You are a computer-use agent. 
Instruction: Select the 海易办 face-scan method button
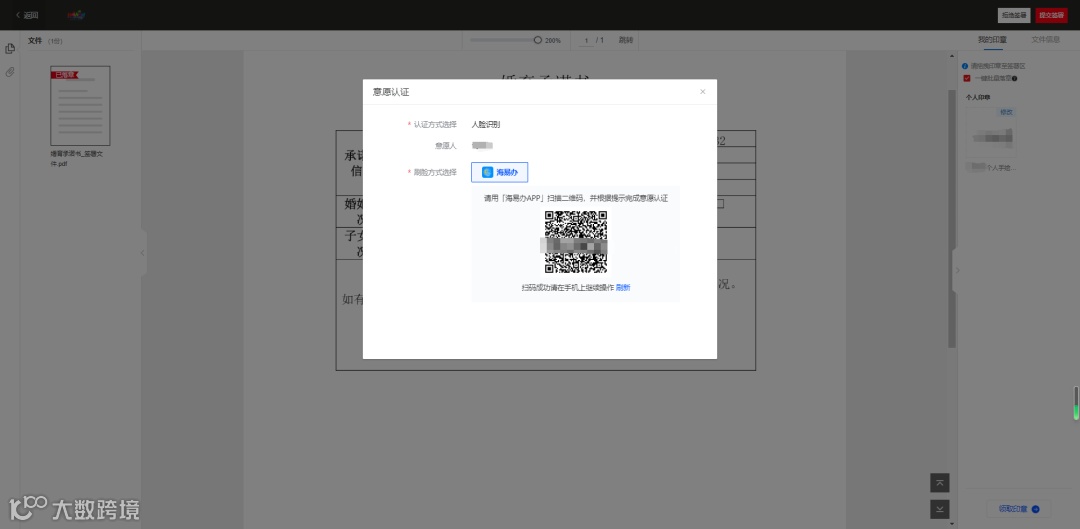(x=499, y=172)
